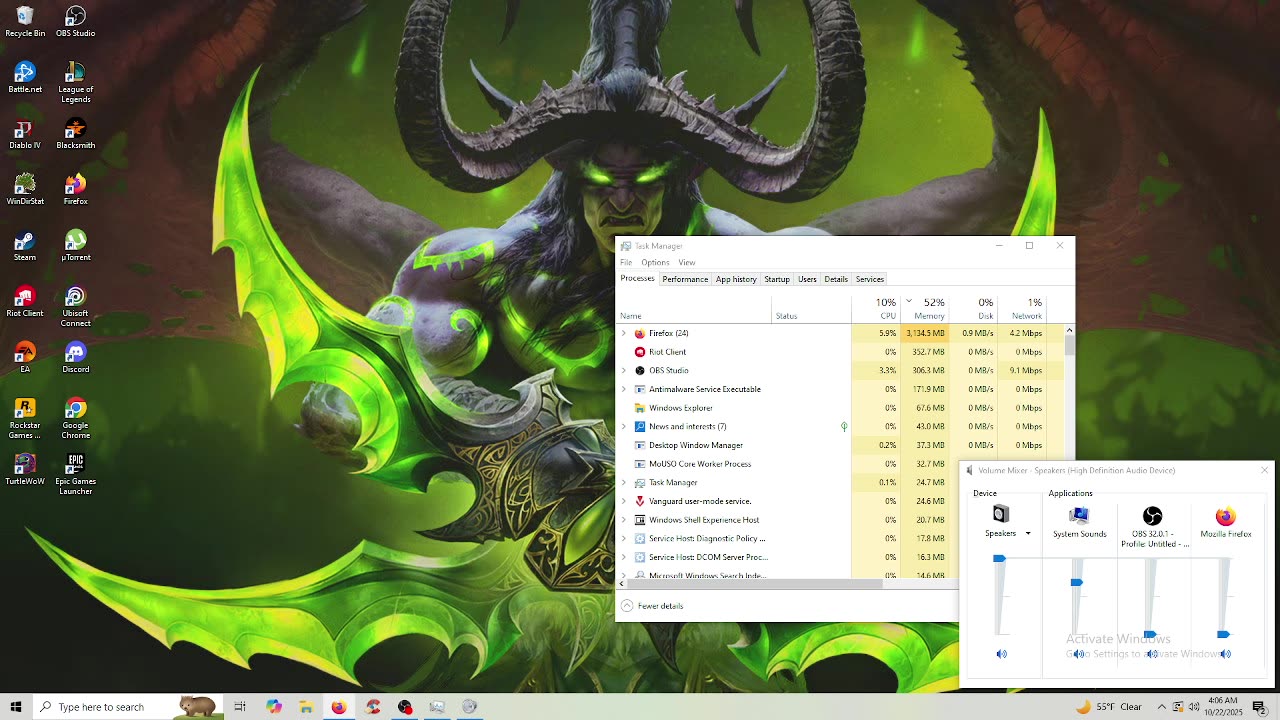Open the Windows Start menu
Screen dimensions: 1280x720
tap(16, 707)
